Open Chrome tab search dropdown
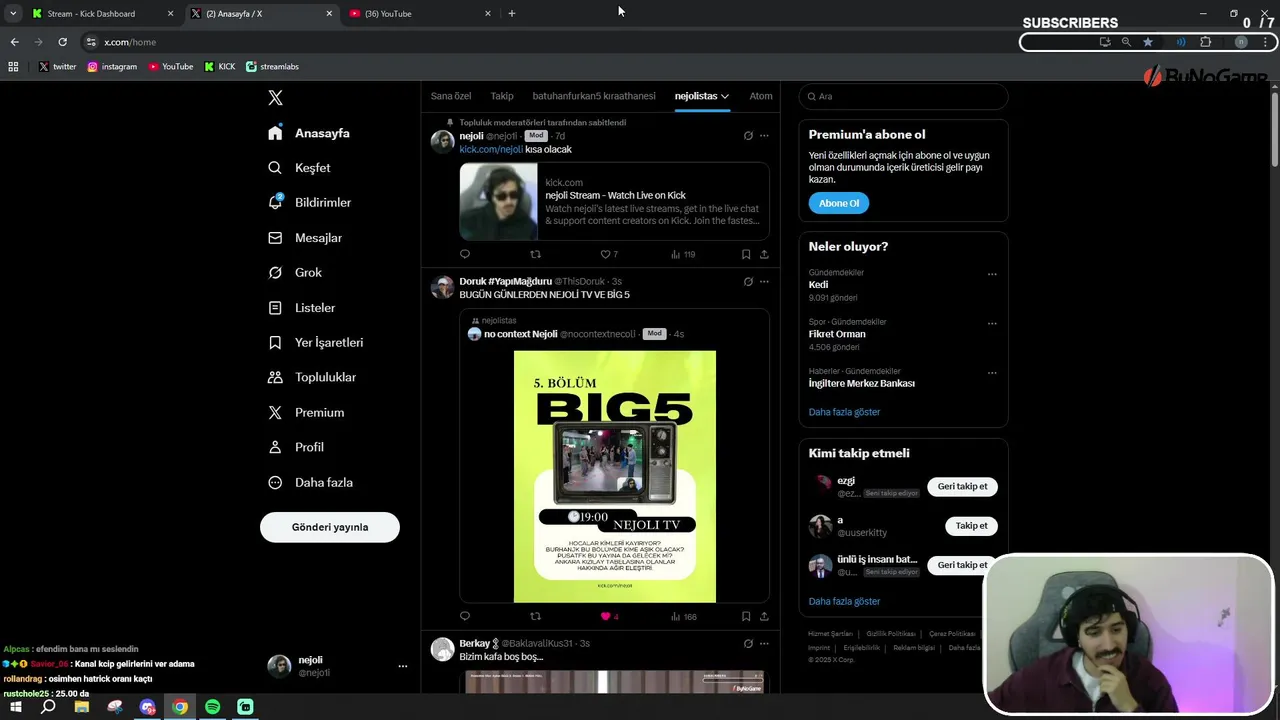The height and width of the screenshot is (720, 1280). pyautogui.click(x=13, y=13)
